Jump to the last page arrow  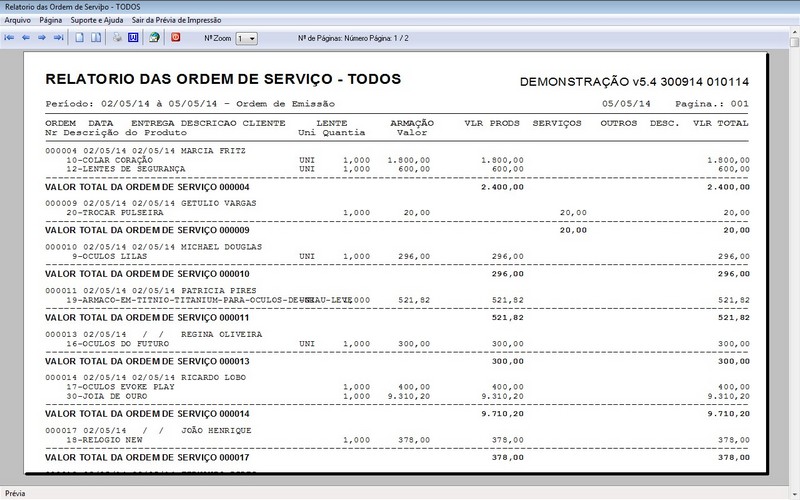click(x=58, y=38)
